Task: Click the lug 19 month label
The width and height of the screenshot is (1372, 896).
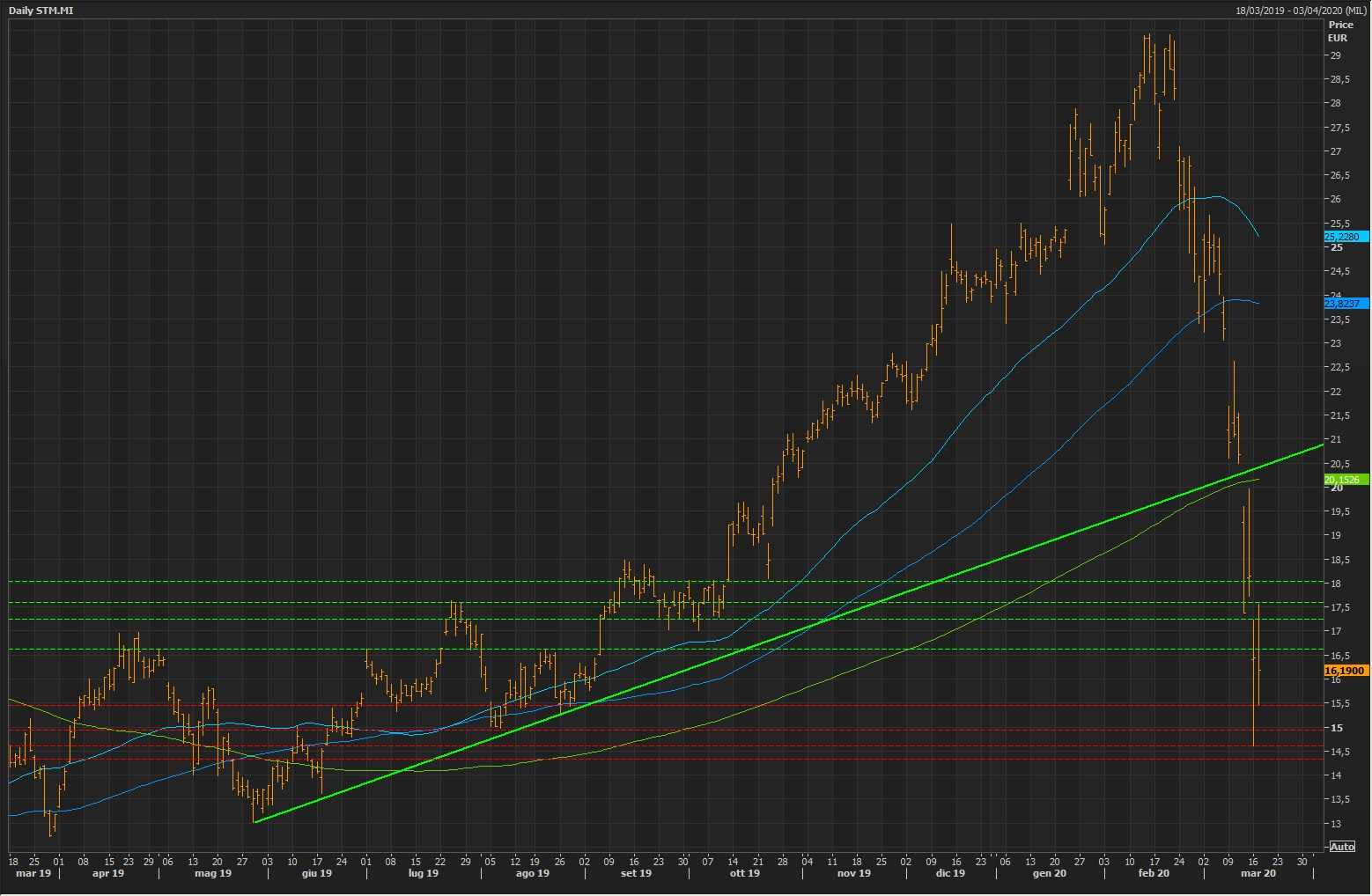Action: [x=424, y=873]
